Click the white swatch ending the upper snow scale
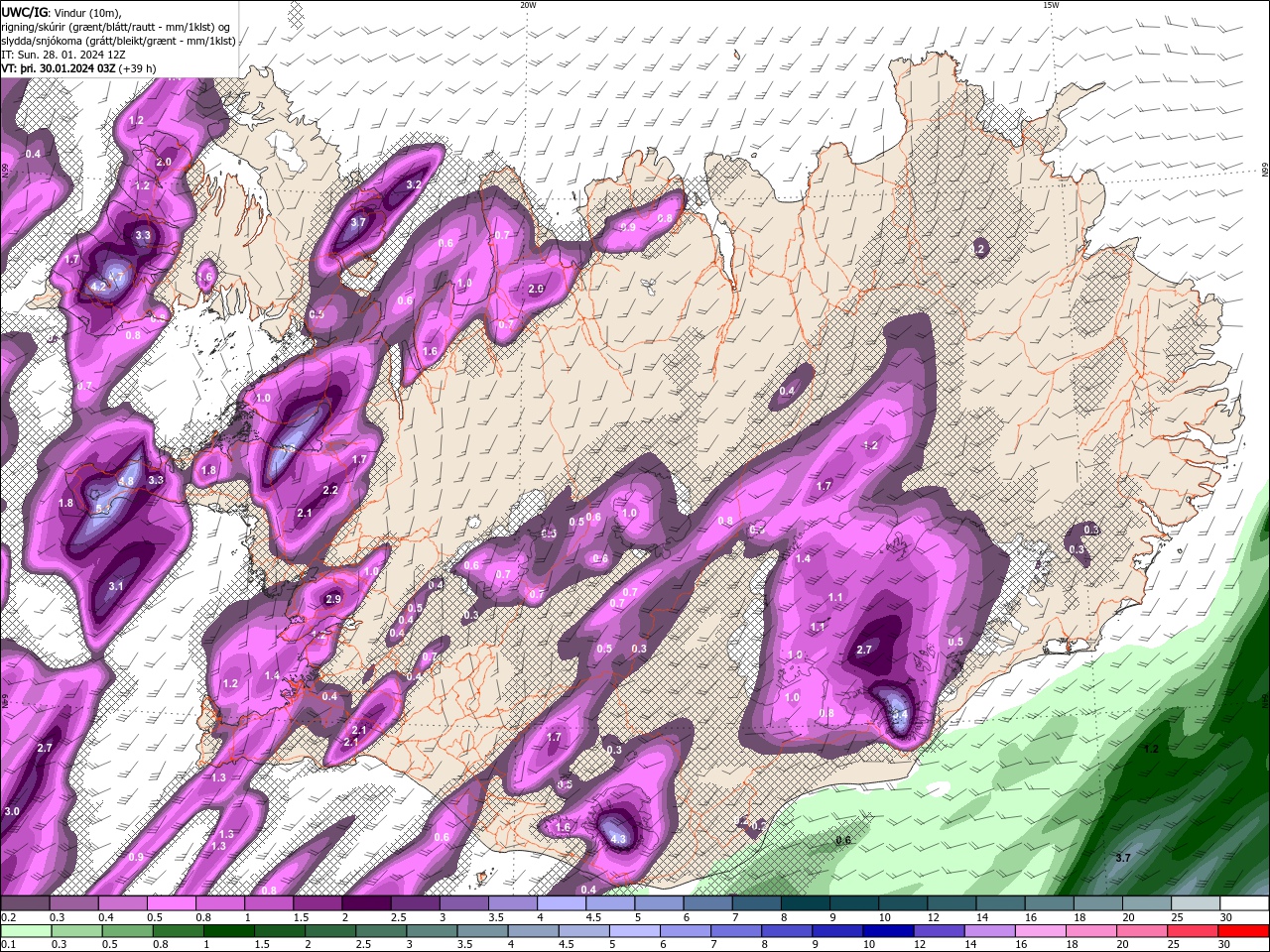The width and height of the screenshot is (1270, 952). [1244, 903]
